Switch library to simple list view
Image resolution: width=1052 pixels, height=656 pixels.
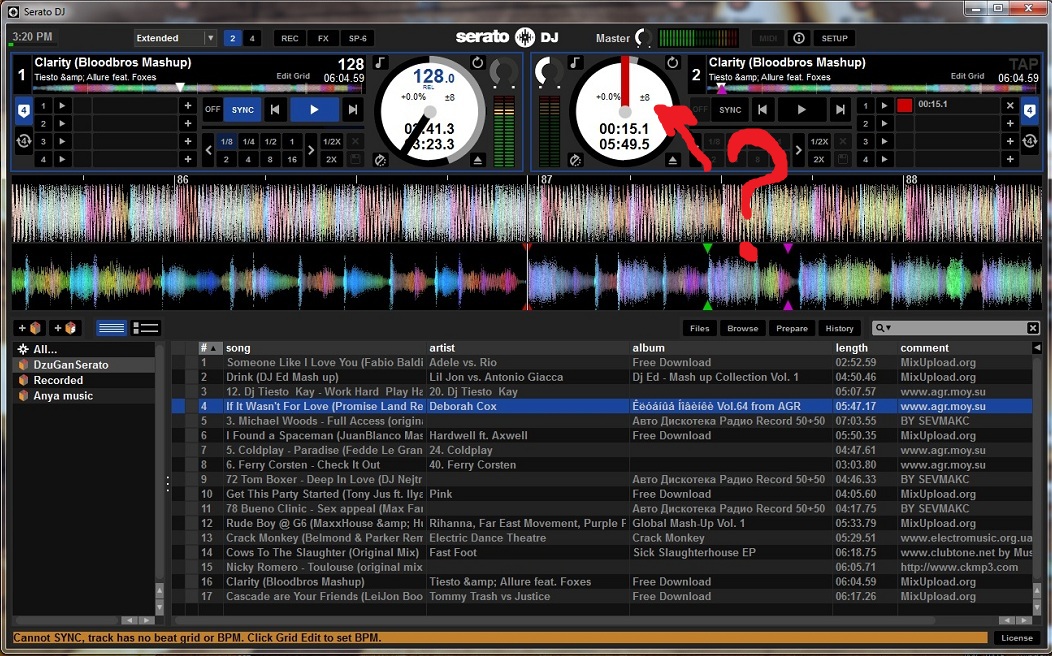click(x=111, y=328)
